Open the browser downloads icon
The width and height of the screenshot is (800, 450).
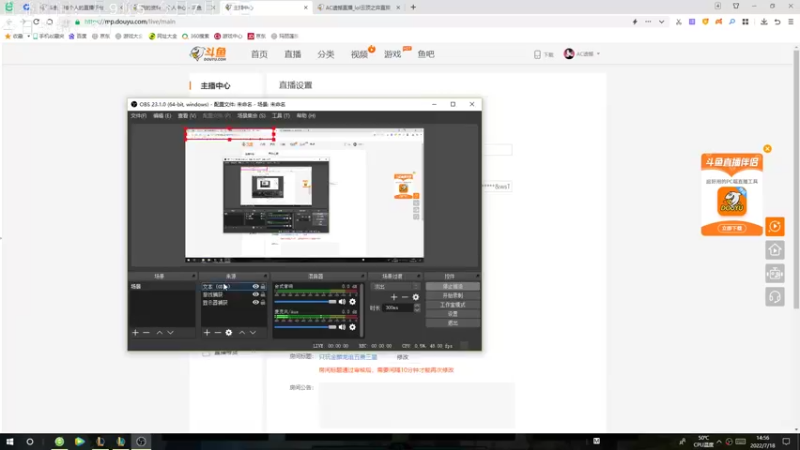pyautogui.click(x=764, y=22)
